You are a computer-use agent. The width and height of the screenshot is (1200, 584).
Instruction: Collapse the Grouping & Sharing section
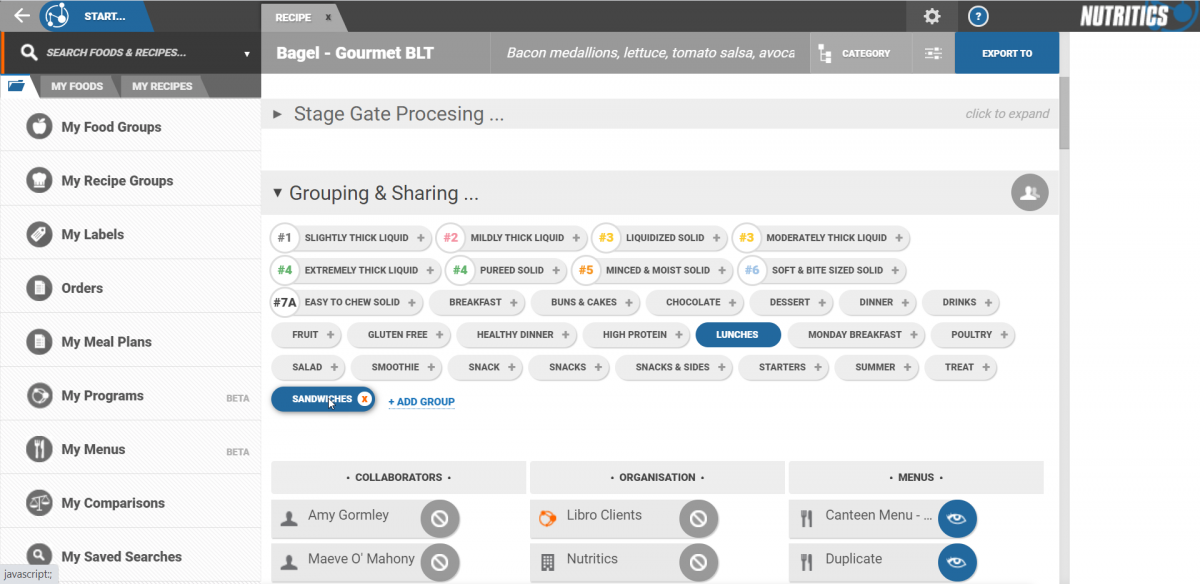[x=278, y=194]
